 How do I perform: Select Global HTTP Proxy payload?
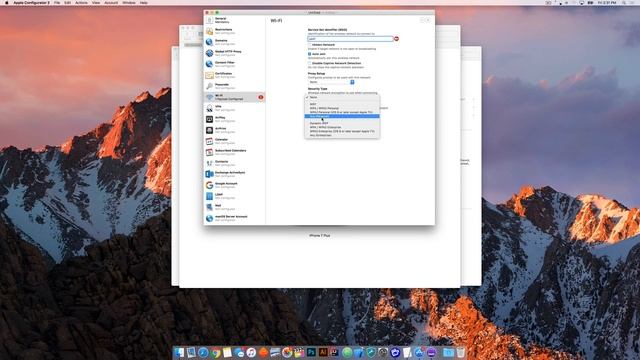[x=234, y=53]
